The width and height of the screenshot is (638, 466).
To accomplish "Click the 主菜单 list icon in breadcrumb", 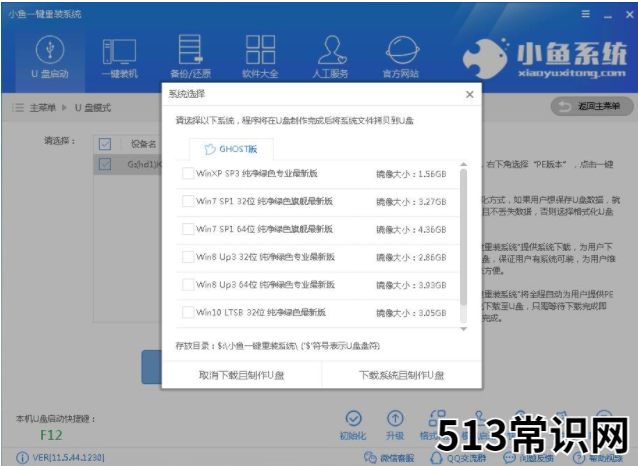I will pos(17,108).
